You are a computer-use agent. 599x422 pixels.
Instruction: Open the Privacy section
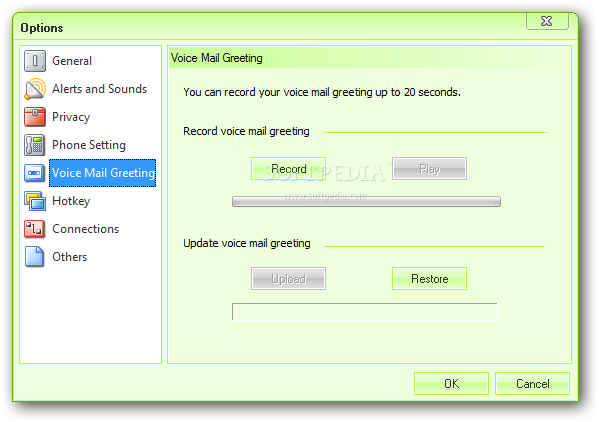[71, 117]
